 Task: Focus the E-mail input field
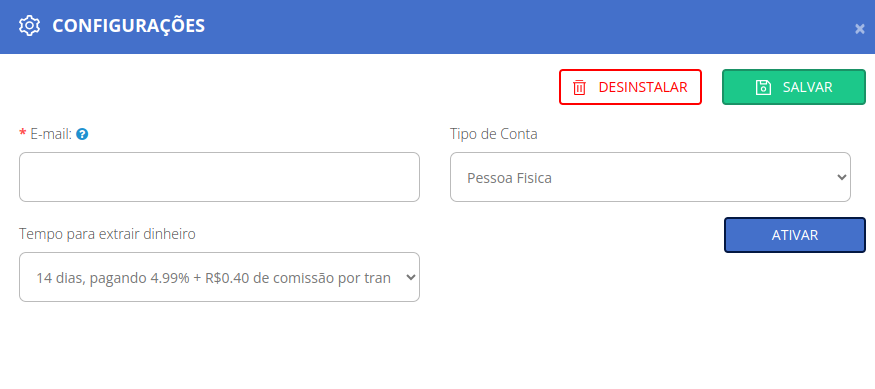[219, 177]
